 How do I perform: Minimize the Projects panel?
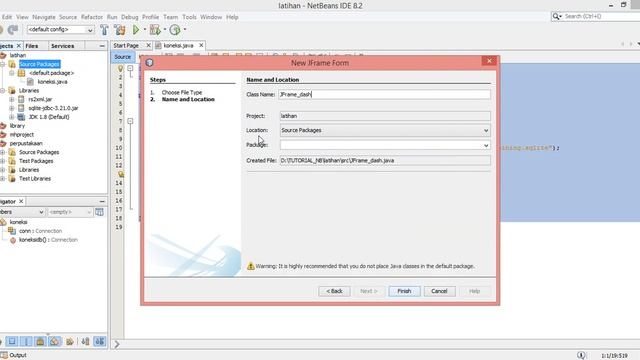pos(102,46)
